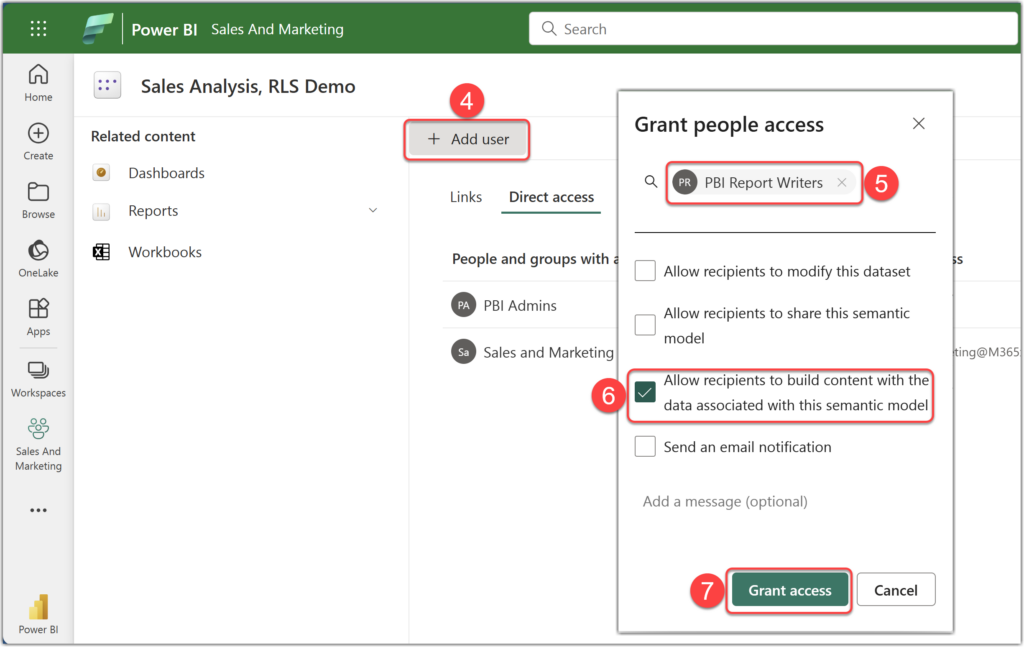The height and width of the screenshot is (647, 1024).
Task: Focus the top Search box
Action: point(773,29)
